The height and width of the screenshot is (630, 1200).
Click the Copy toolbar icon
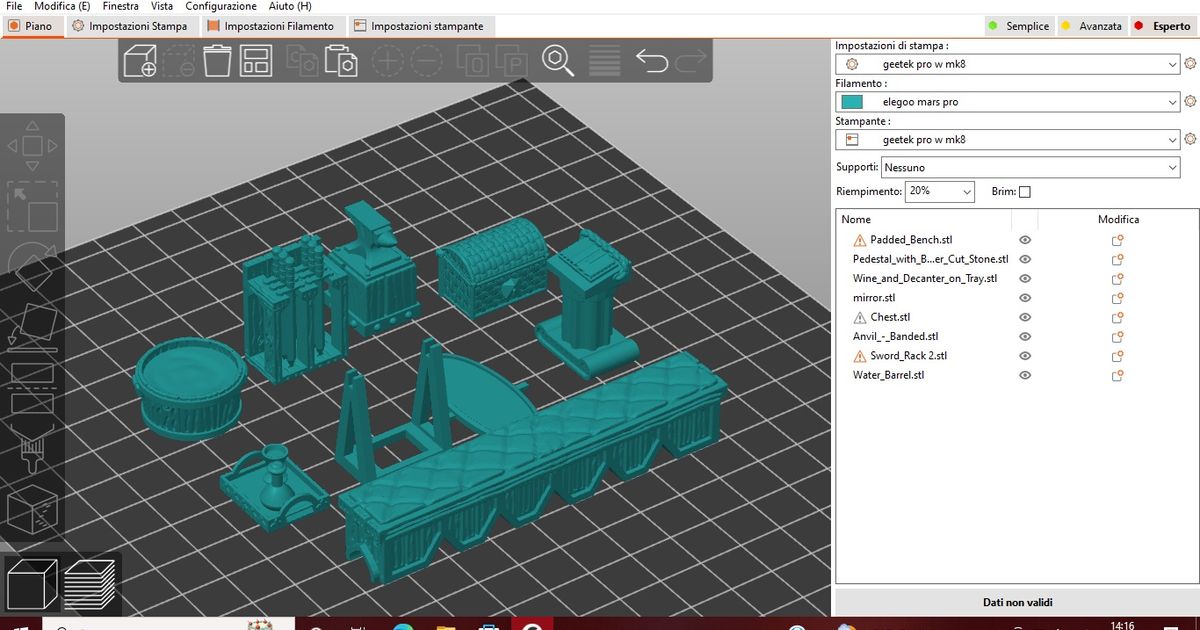point(305,61)
